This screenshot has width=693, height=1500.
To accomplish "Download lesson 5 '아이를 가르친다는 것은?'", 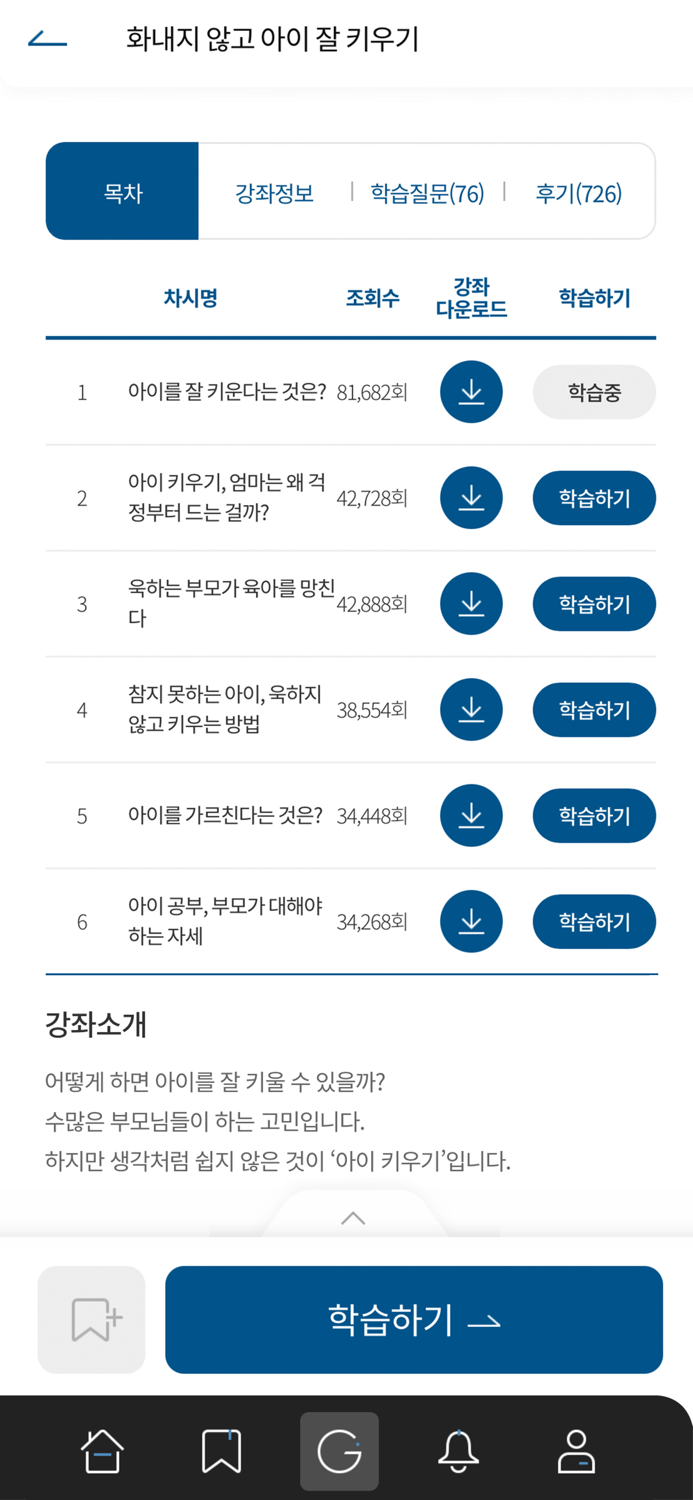I will tap(471, 815).
